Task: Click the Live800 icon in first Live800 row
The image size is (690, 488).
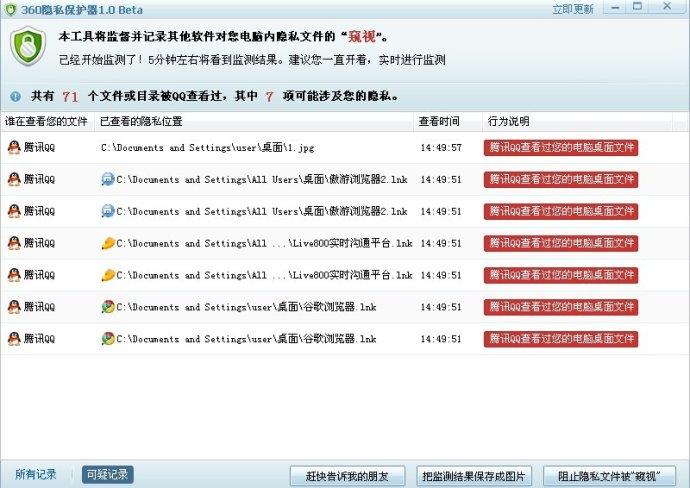Action: (x=108, y=243)
